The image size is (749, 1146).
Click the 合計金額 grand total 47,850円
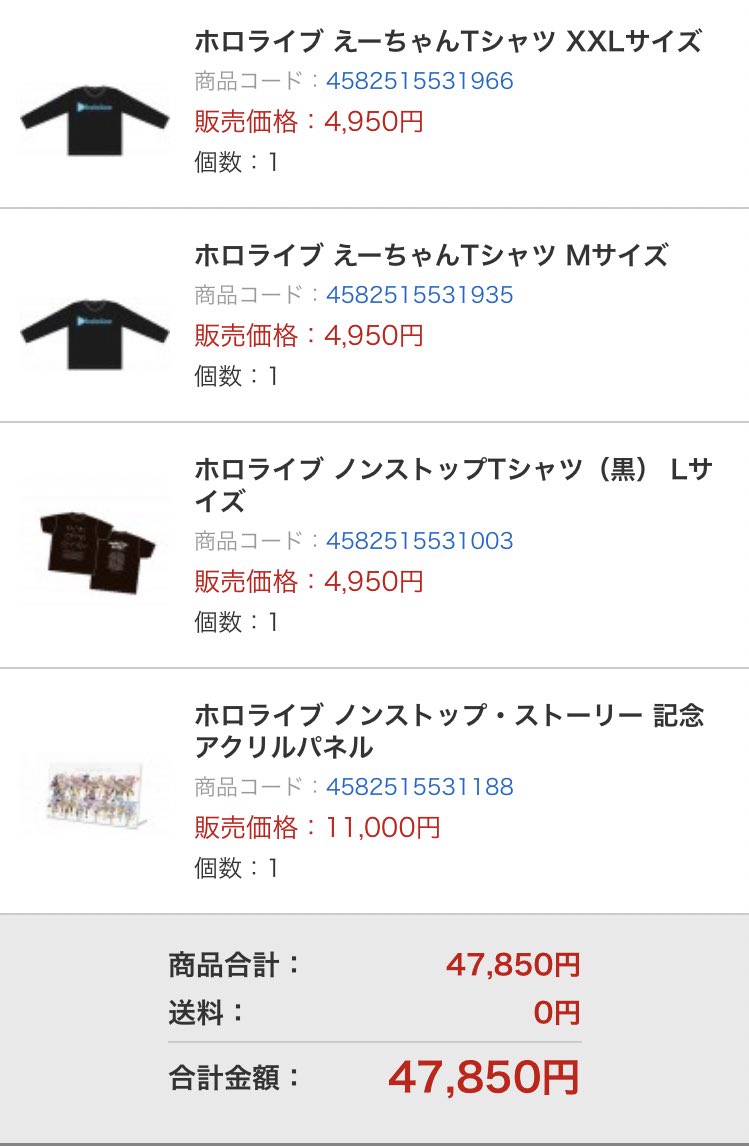(x=483, y=1077)
